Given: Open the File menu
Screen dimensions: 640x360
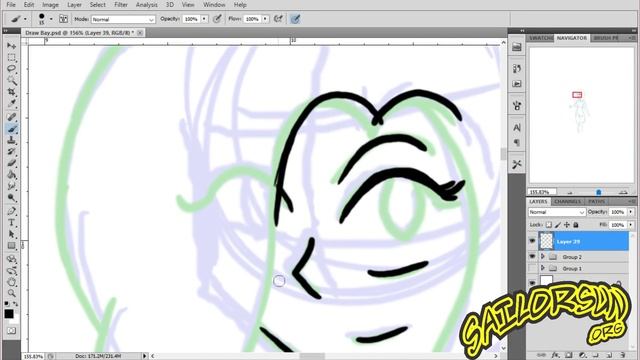Looking at the screenshot, I should 11,5.
